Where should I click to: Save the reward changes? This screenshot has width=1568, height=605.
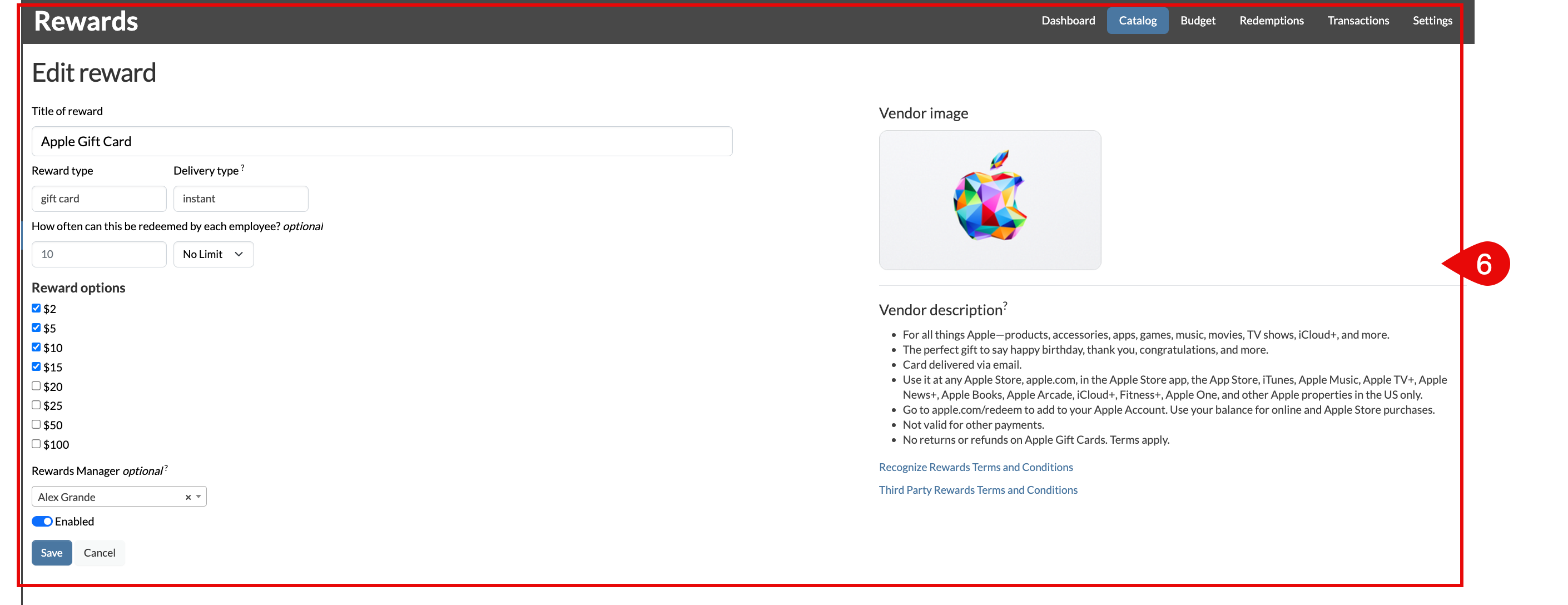point(52,553)
